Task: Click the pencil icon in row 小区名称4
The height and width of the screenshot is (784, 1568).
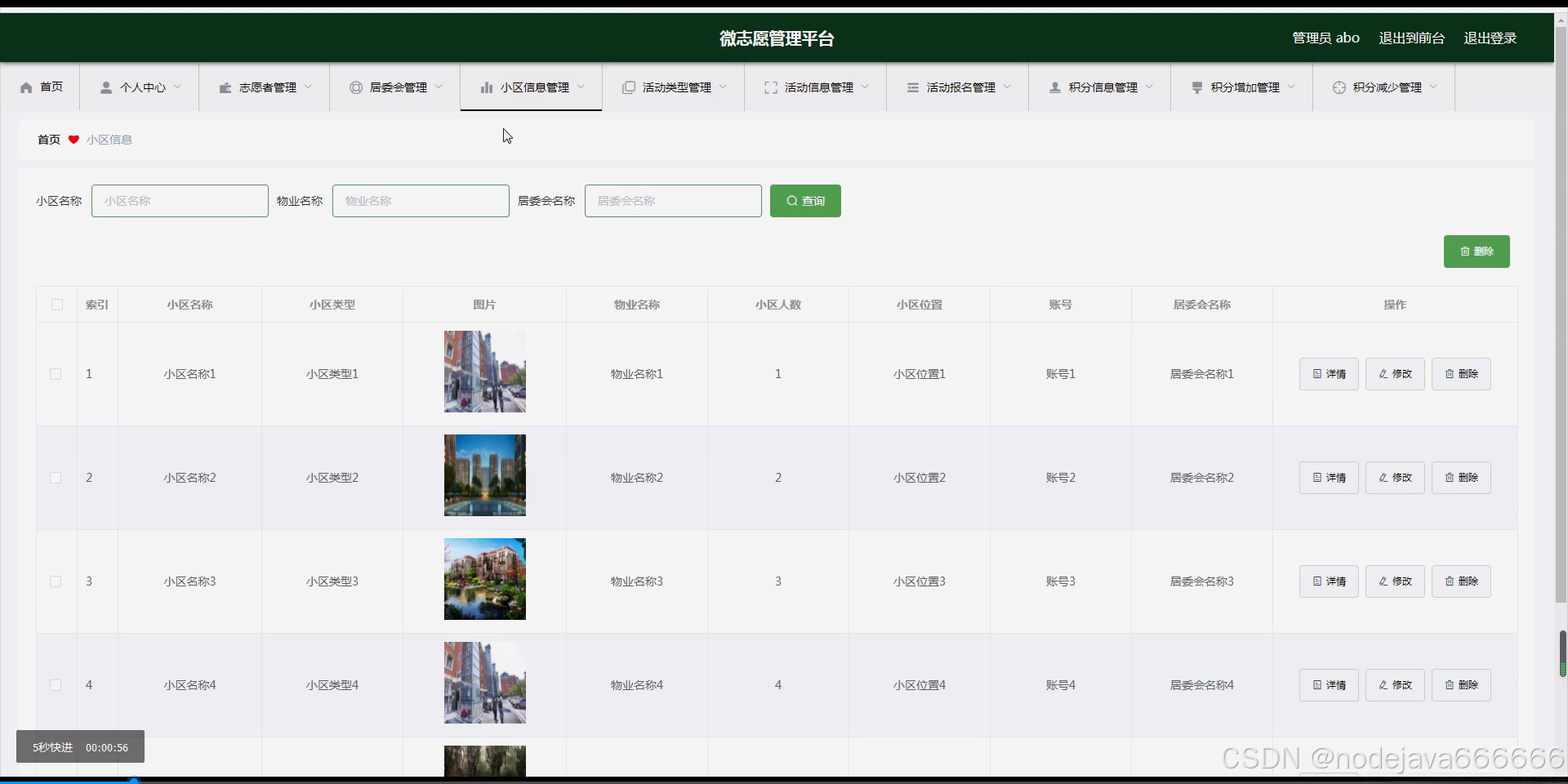Action: [x=1383, y=685]
